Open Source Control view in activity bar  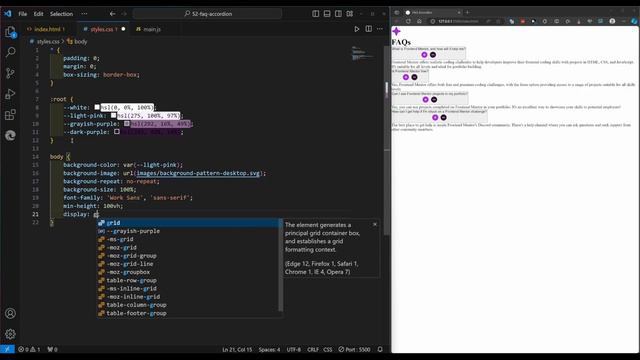click(10, 73)
